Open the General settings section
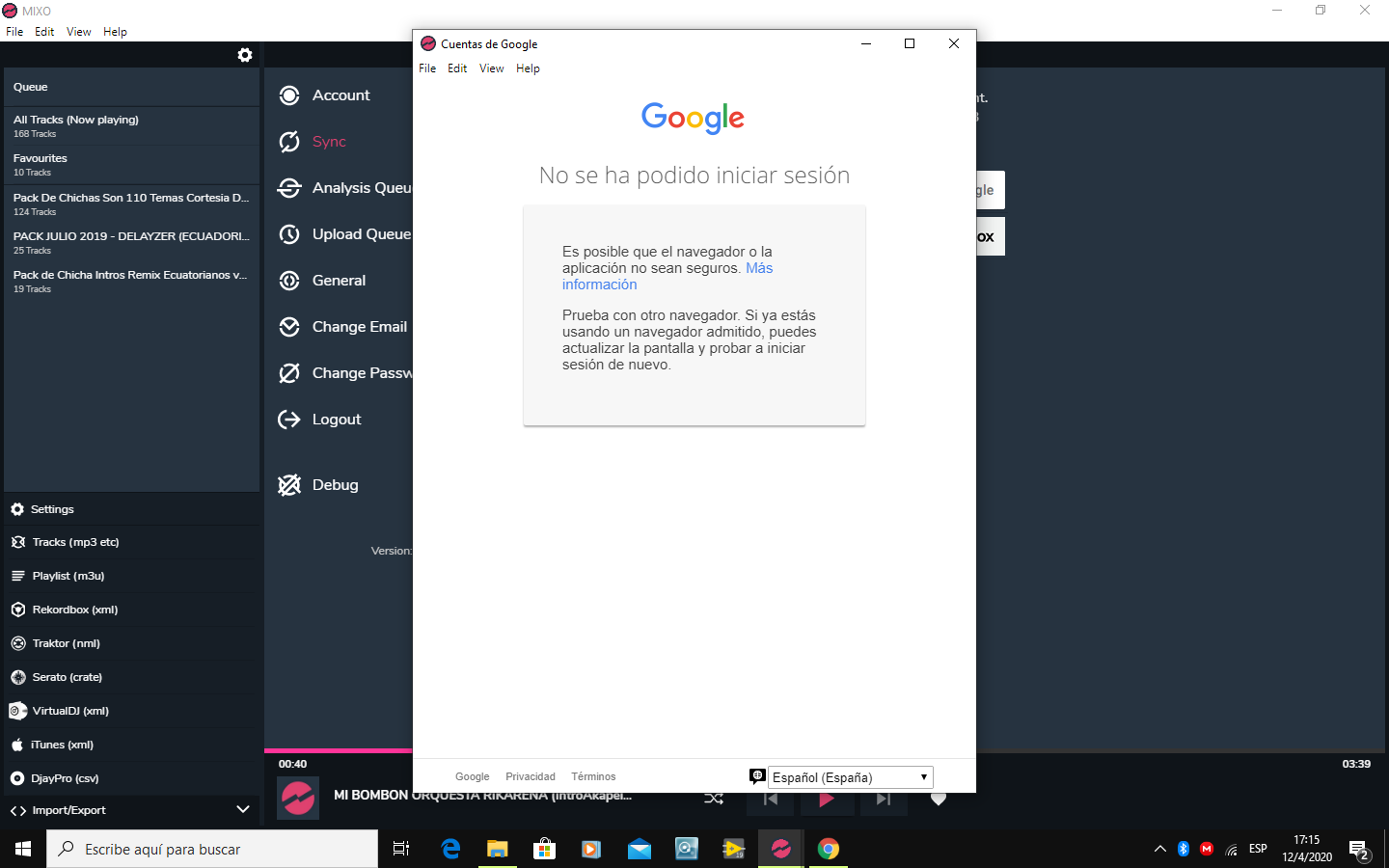Image resolution: width=1389 pixels, height=868 pixels. click(338, 281)
